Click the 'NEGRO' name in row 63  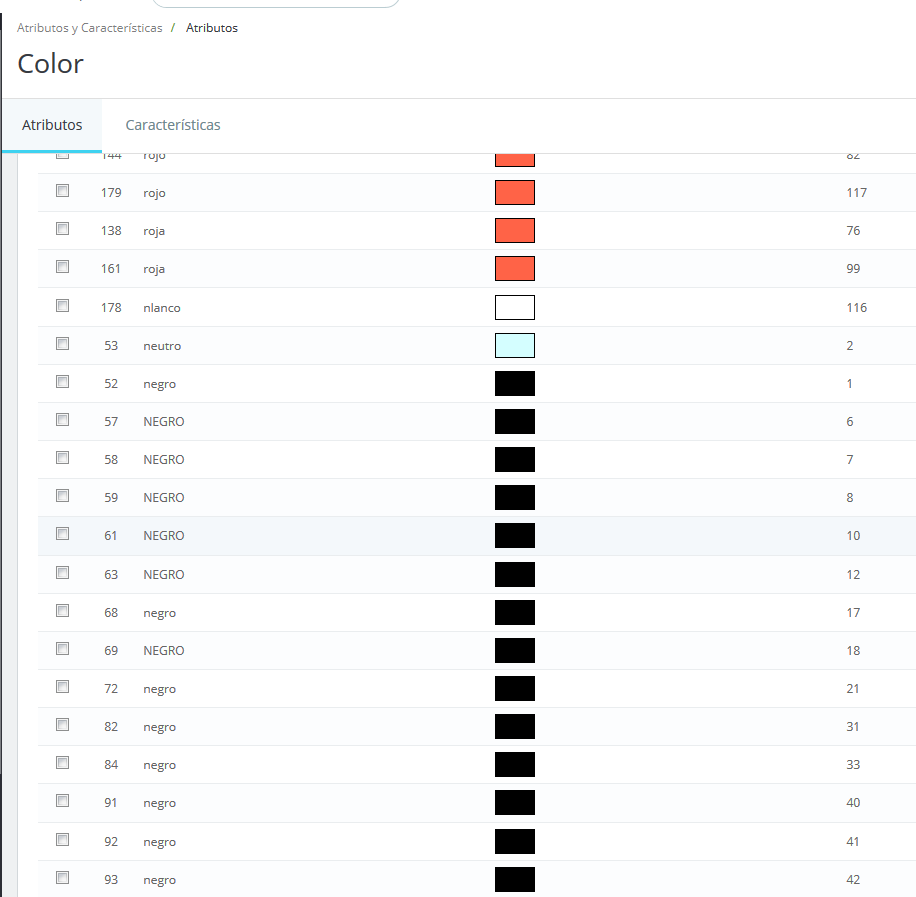tap(164, 575)
